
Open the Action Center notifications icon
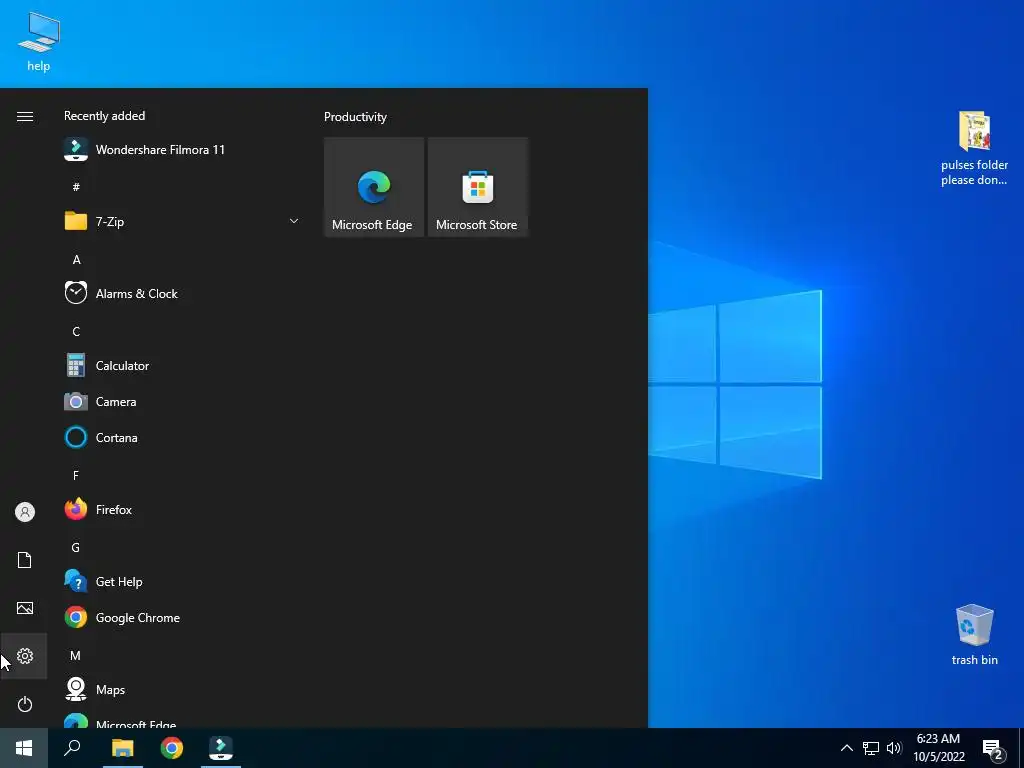(x=993, y=748)
